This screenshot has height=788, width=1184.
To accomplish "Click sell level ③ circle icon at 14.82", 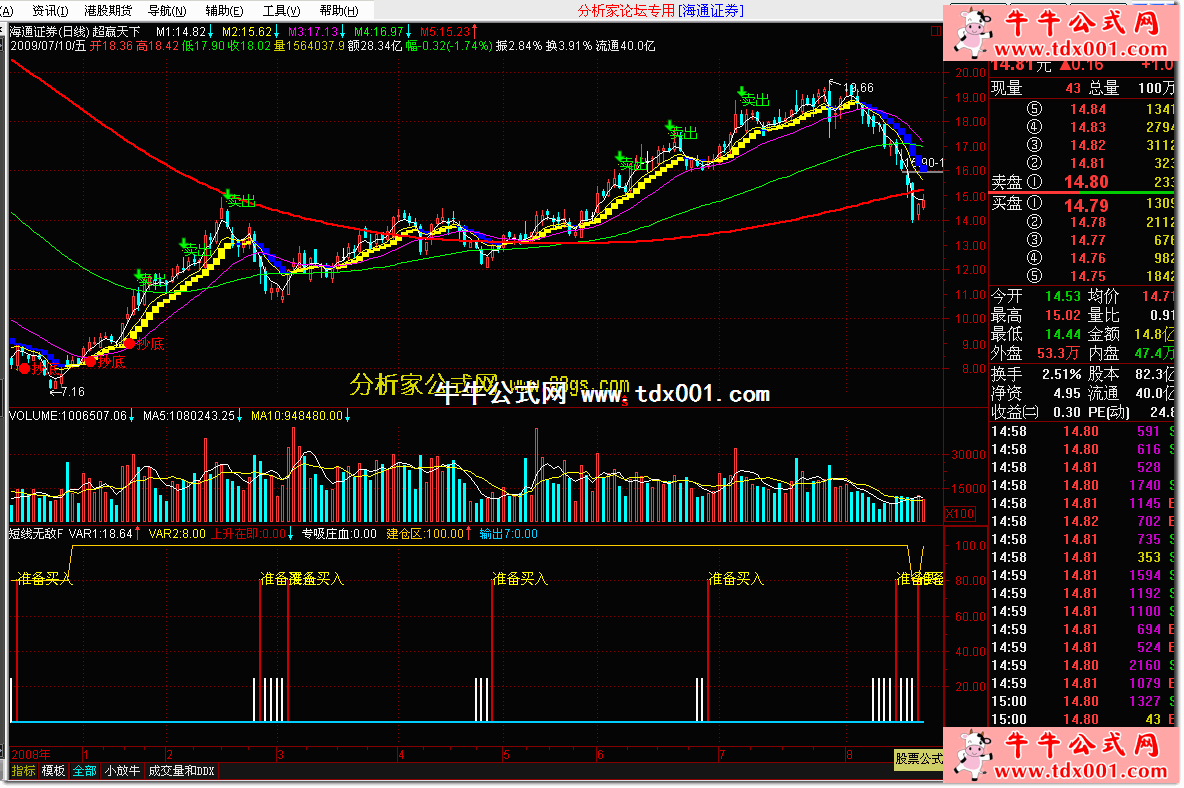I will 1034,146.
